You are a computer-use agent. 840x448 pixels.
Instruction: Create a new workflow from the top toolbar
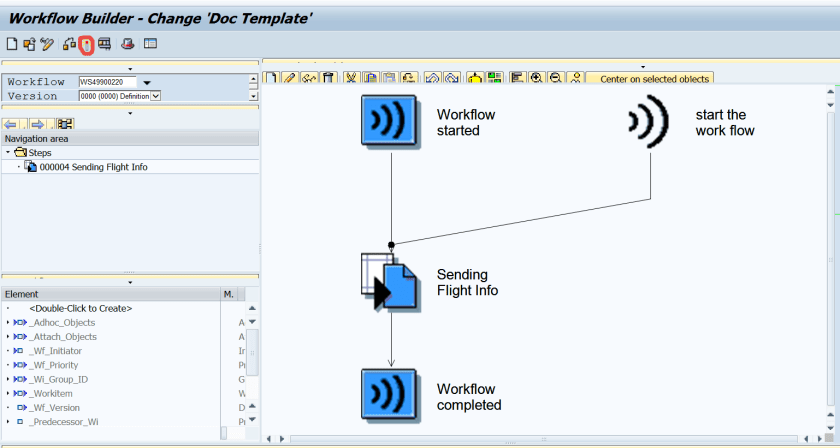pyautogui.click(x=11, y=44)
